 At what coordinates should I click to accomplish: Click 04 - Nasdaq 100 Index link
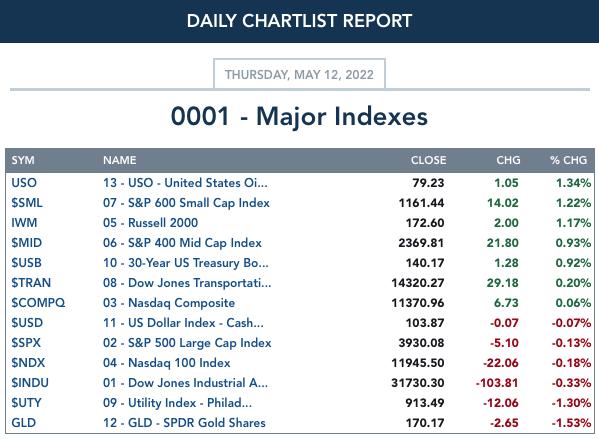167,363
